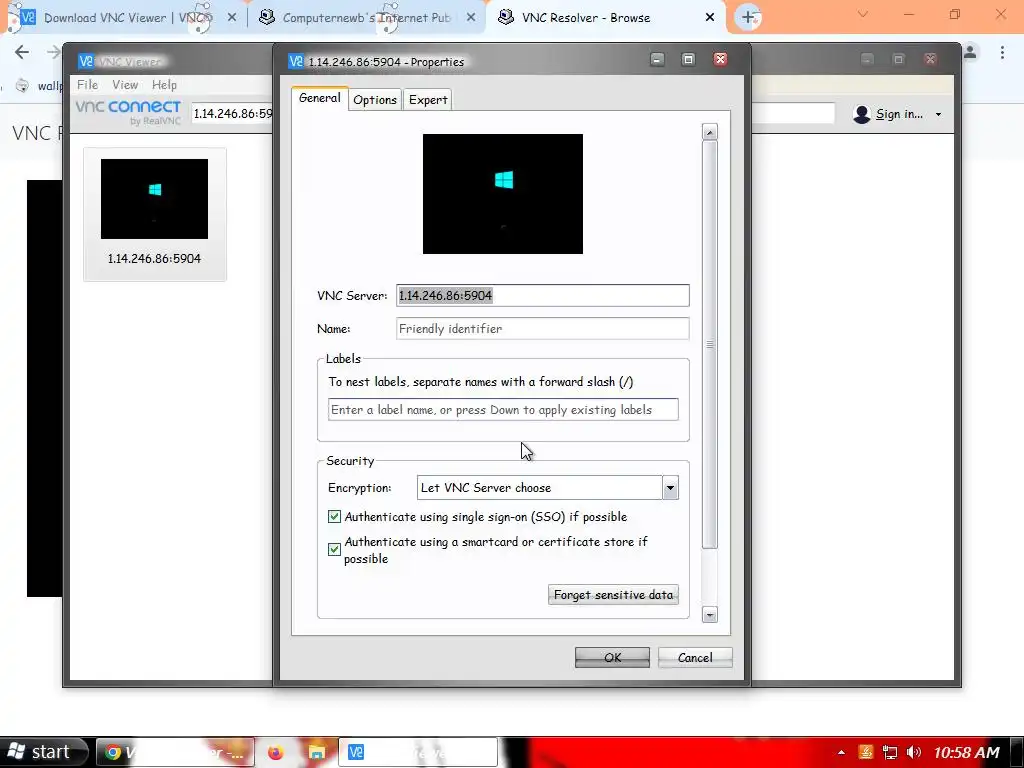Click the orange security tray icon

pyautogui.click(x=866, y=752)
